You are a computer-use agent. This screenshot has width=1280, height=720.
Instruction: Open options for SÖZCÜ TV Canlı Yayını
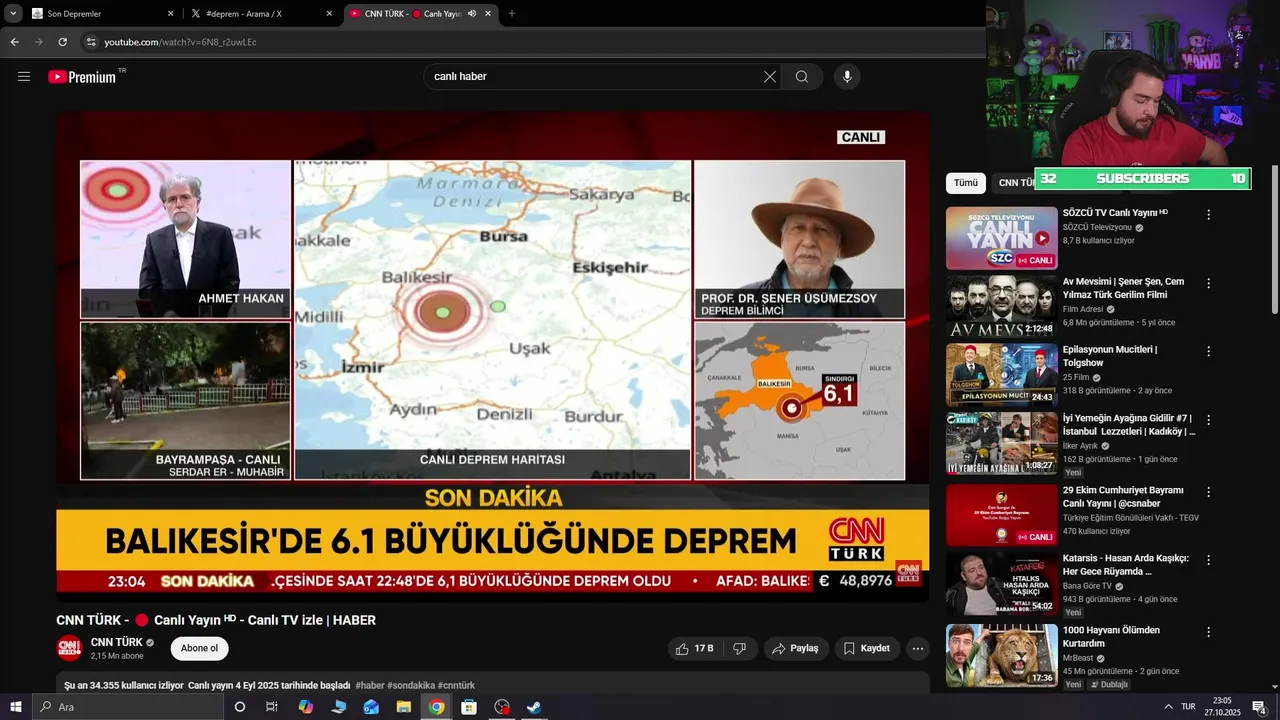(1208, 215)
